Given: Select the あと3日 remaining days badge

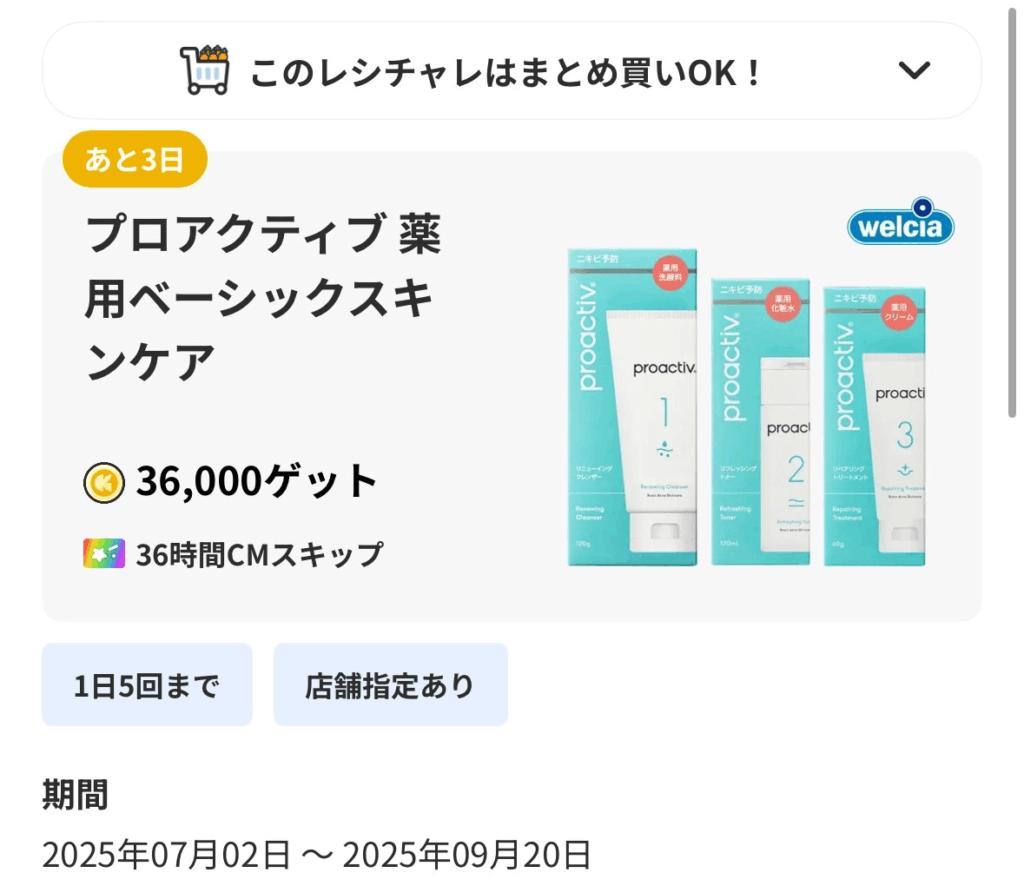Looking at the screenshot, I should point(135,159).
